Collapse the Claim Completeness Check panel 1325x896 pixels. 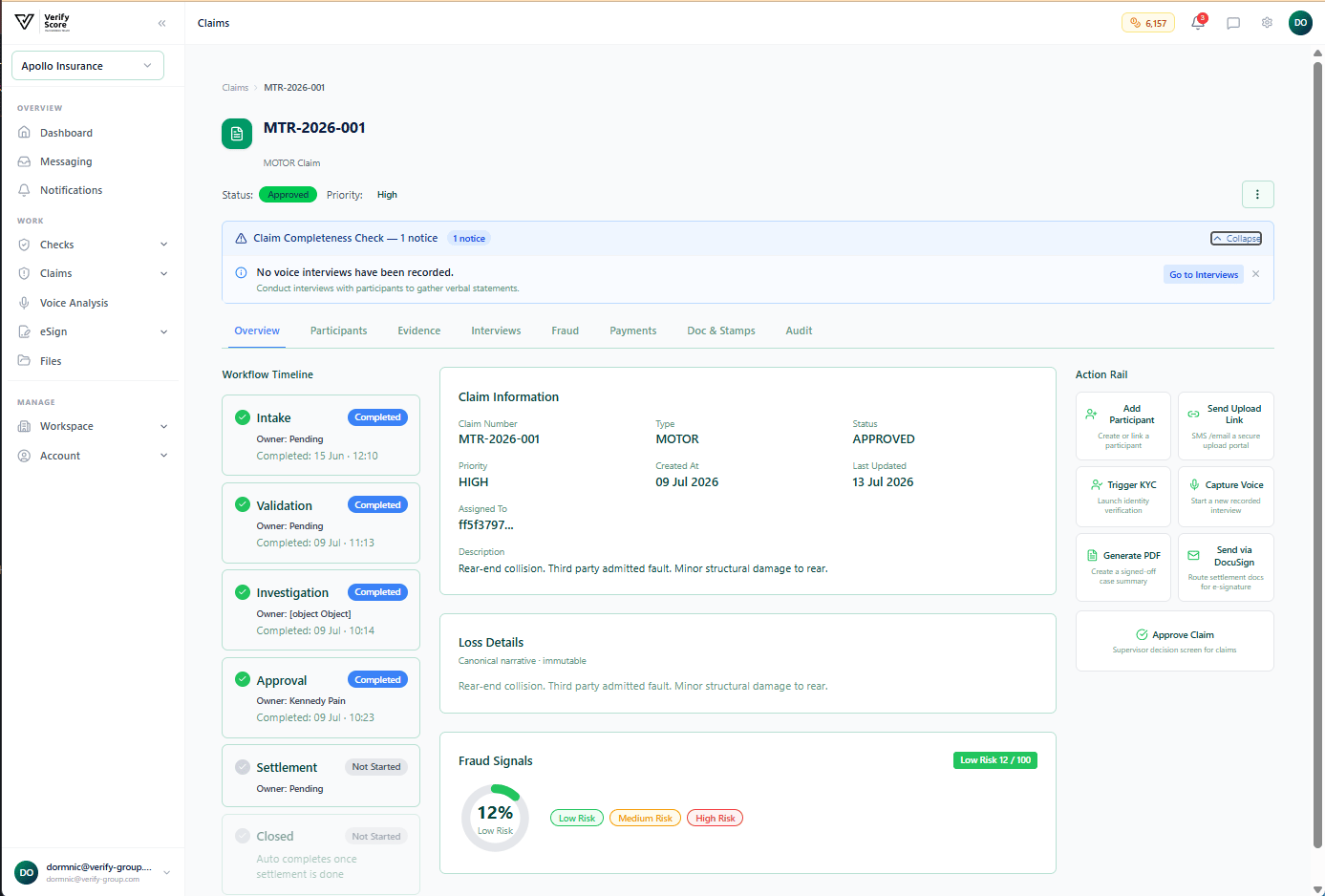[x=1236, y=239]
